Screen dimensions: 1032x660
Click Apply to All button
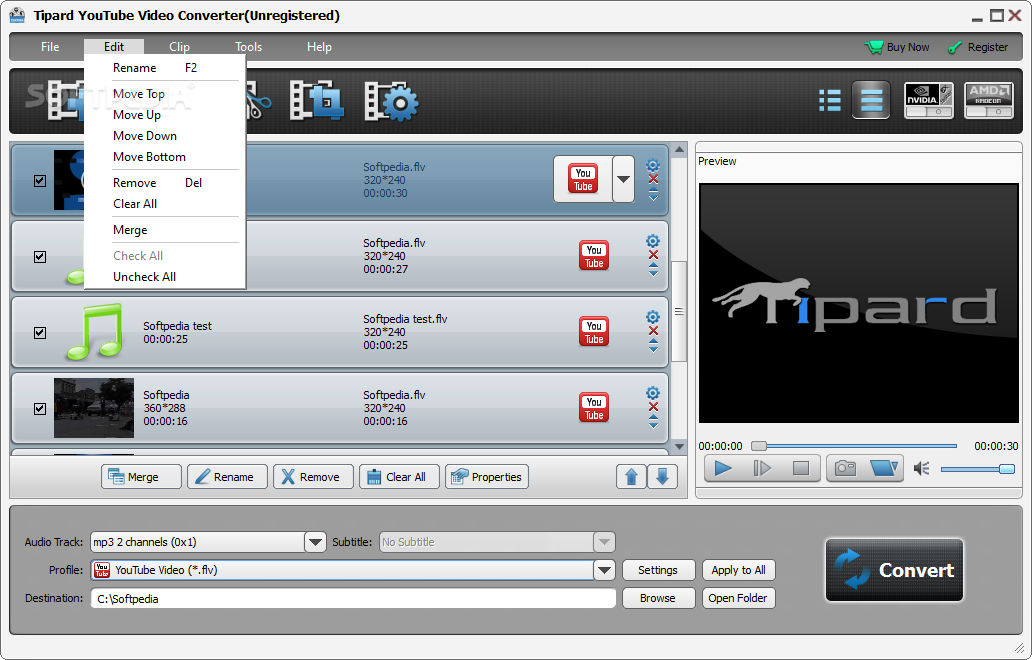738,570
